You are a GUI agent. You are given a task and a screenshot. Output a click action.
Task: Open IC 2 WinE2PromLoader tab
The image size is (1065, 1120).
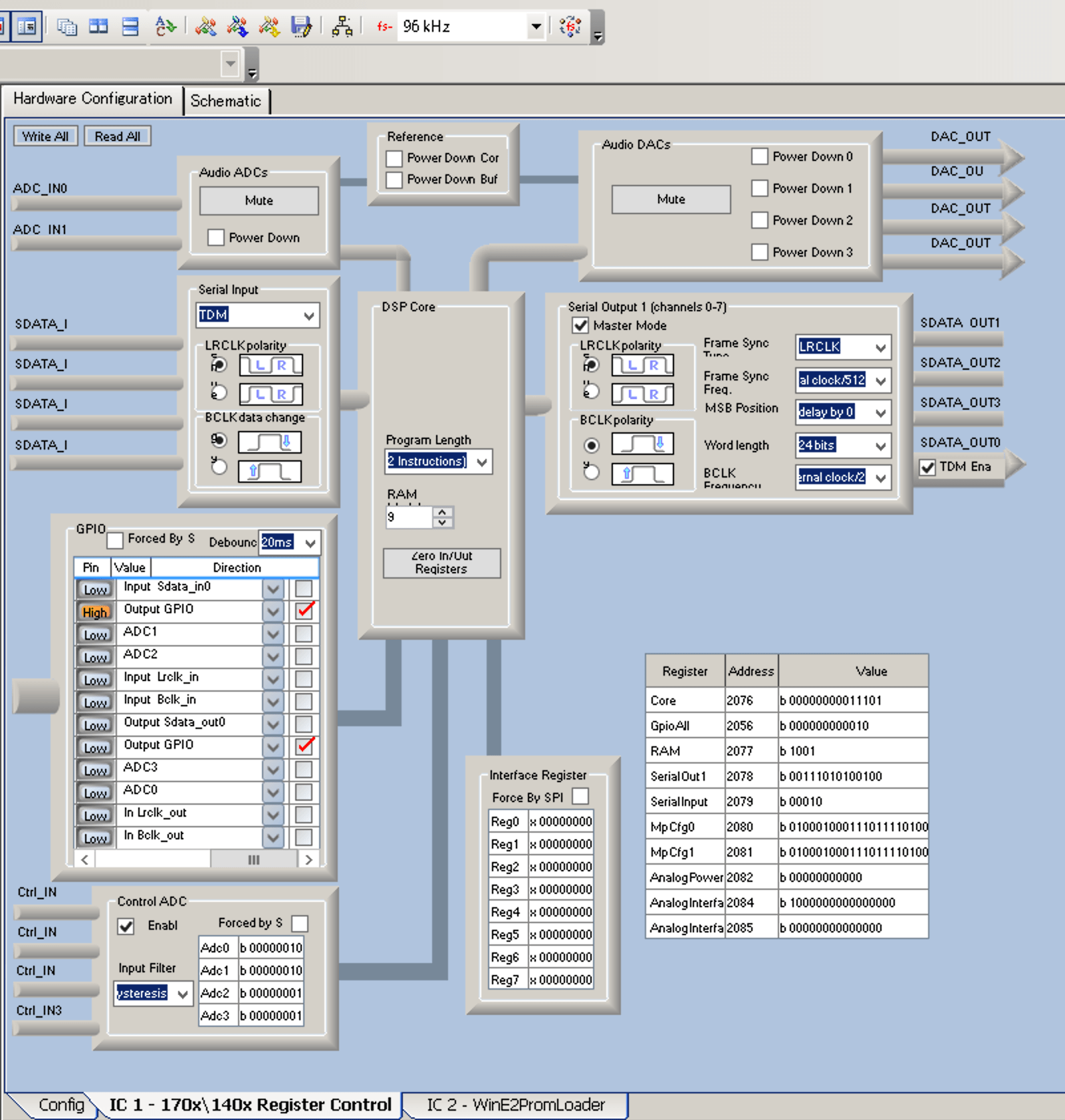(x=516, y=1105)
